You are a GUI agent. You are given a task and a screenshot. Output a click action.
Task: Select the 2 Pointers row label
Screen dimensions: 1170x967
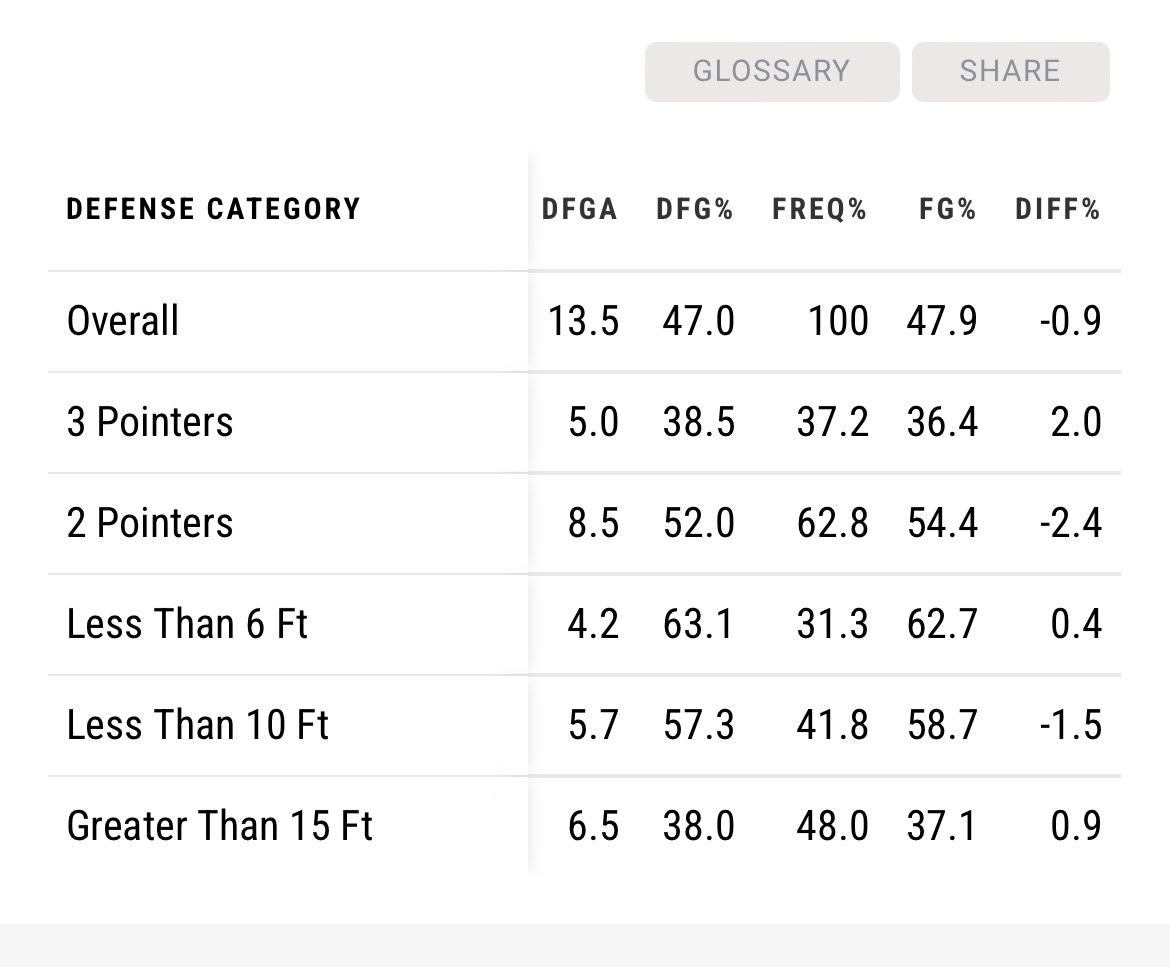click(150, 523)
